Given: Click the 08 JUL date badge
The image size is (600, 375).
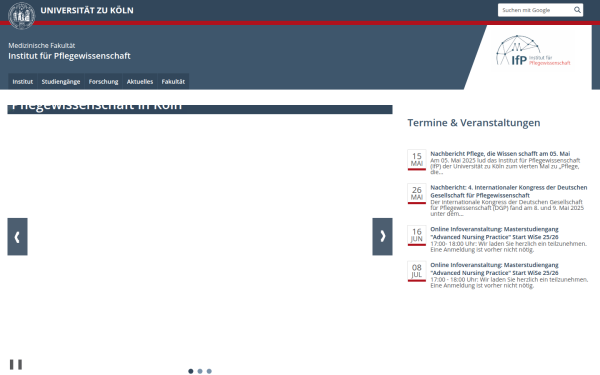Looking at the screenshot, I should (417, 271).
